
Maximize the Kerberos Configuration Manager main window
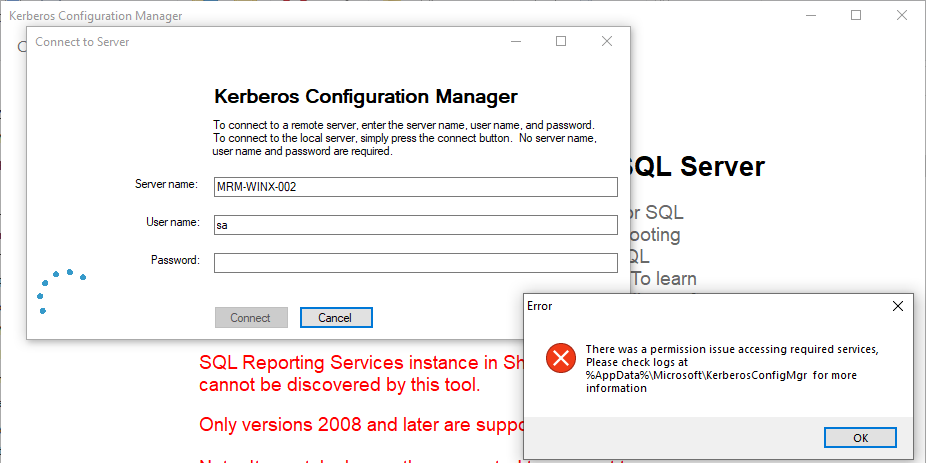pyautogui.click(x=856, y=16)
